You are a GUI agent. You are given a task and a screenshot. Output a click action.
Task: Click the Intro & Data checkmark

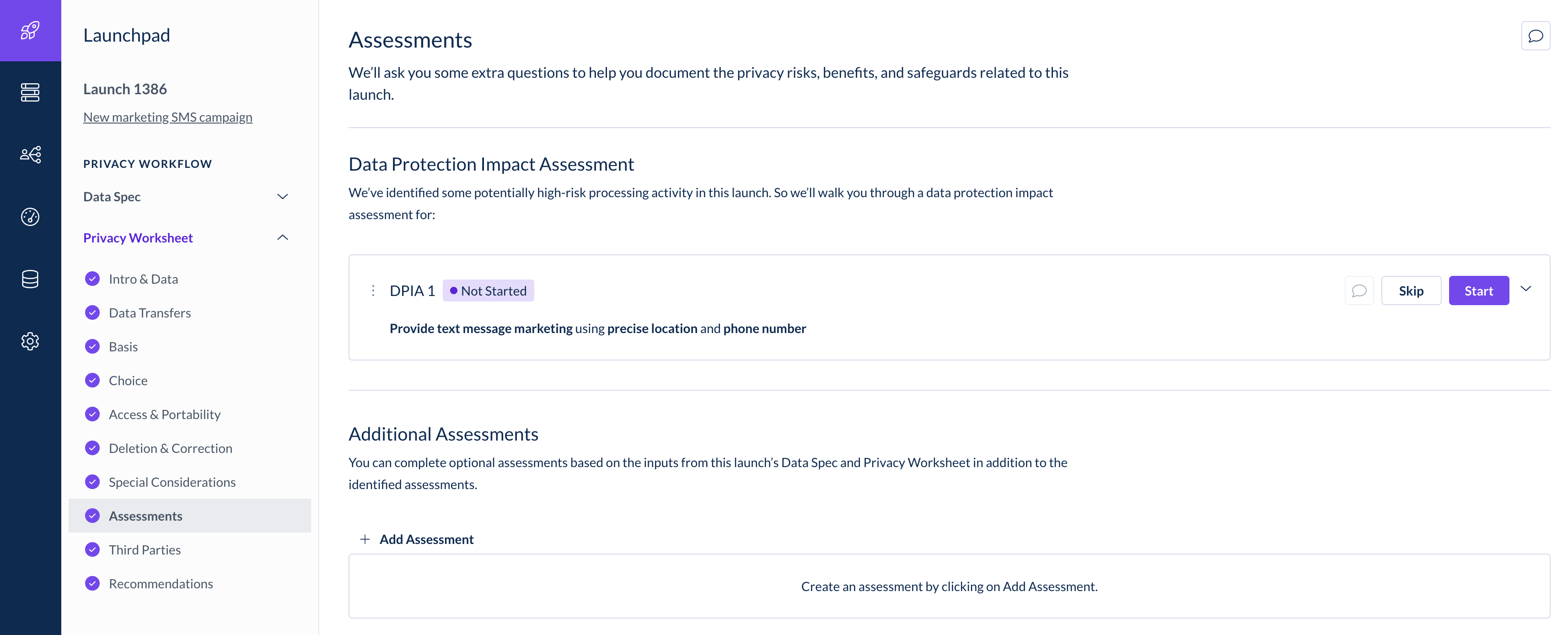coord(92,279)
